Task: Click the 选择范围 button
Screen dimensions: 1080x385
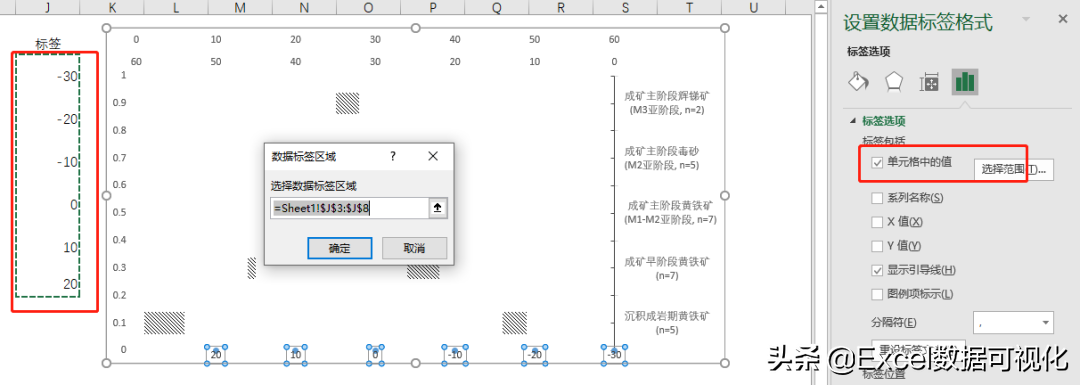Action: pos(1013,169)
